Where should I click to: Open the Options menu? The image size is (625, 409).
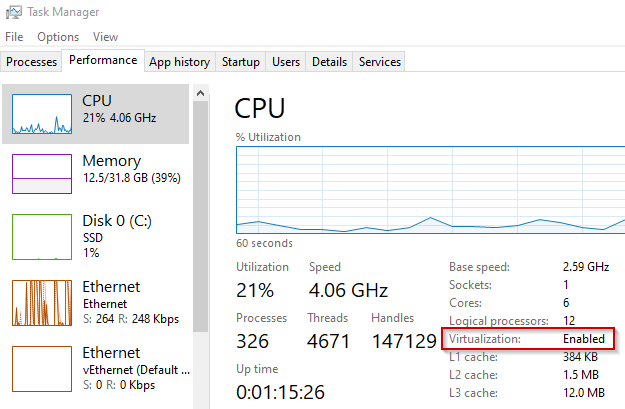(x=58, y=36)
